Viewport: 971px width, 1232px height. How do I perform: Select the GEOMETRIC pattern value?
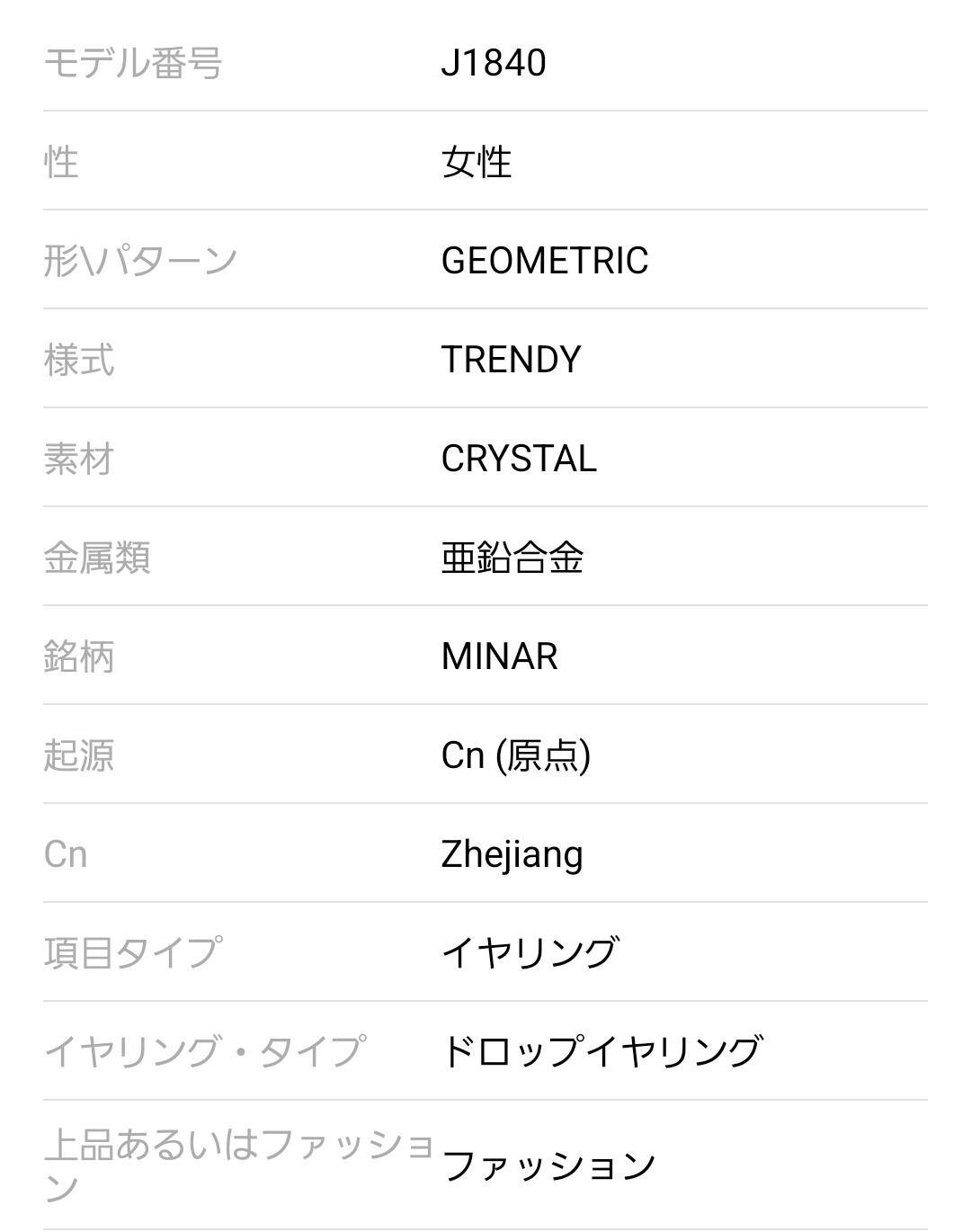[544, 261]
